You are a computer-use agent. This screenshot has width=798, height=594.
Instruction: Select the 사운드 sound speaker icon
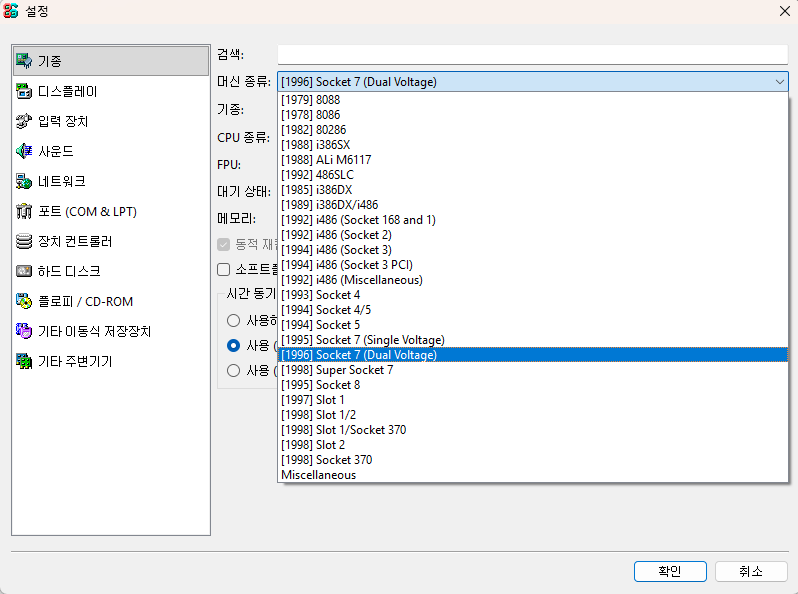[24, 151]
